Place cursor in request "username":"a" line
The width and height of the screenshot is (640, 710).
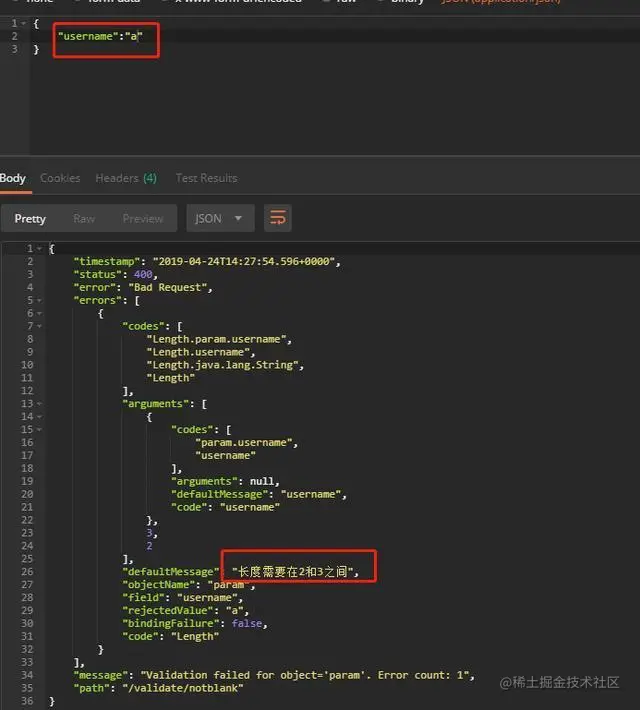point(100,36)
